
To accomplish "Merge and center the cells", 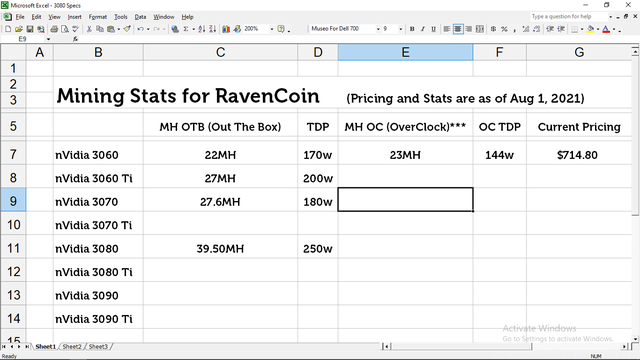I will click(480, 29).
